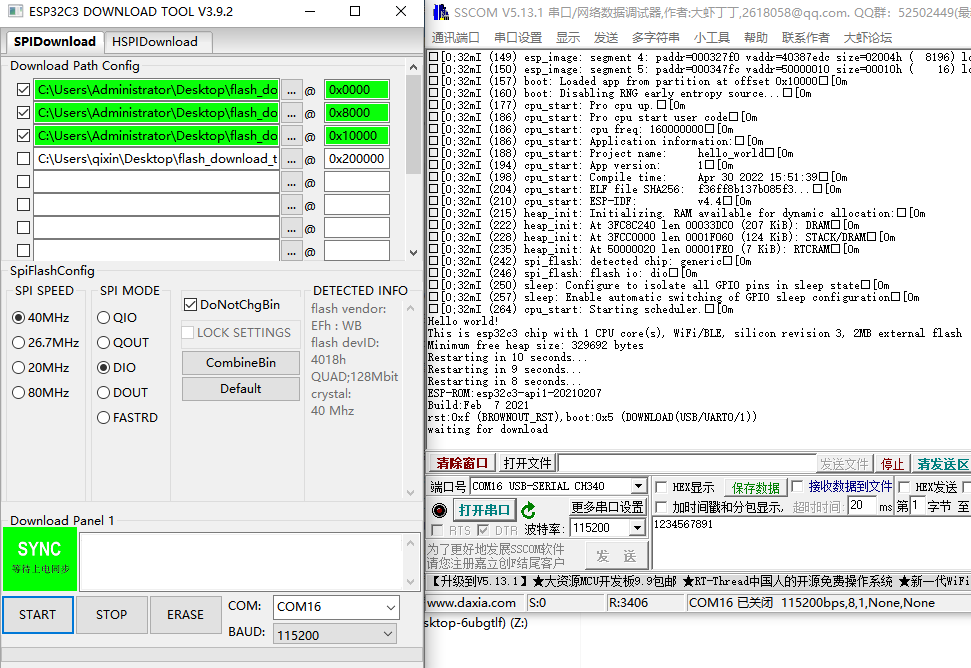Expand SSCOM 端口号 COM16 USB-SERIAL dropdown

pos(638,486)
